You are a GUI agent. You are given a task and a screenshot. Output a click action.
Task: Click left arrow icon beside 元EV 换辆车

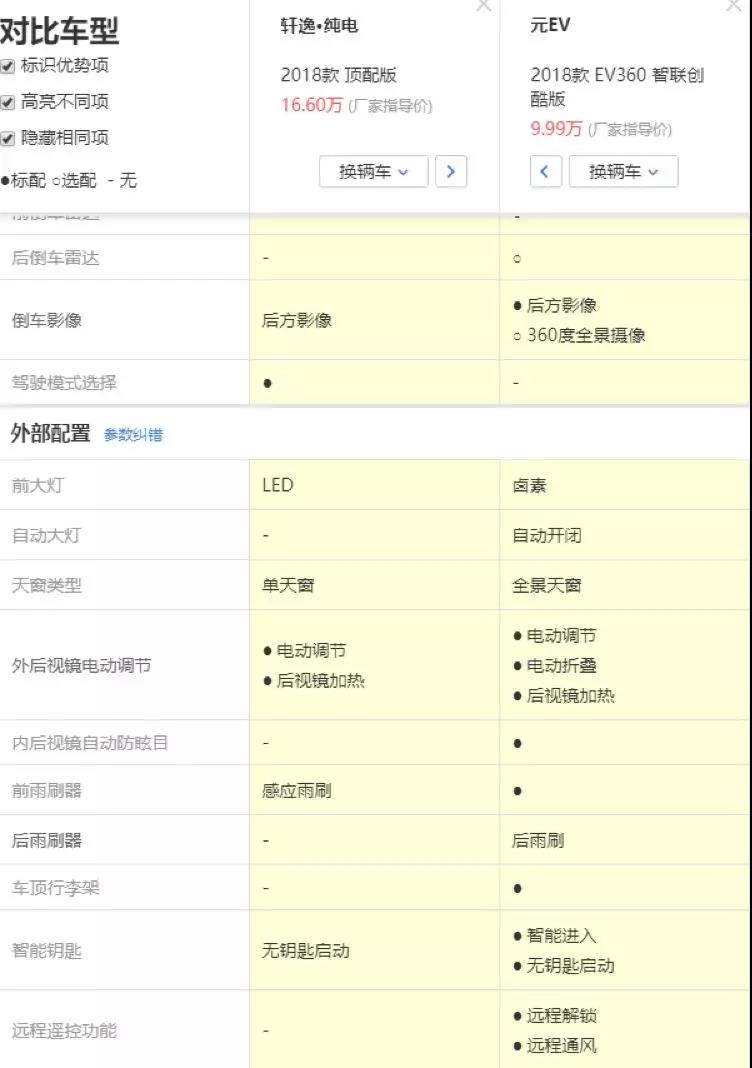[545, 171]
